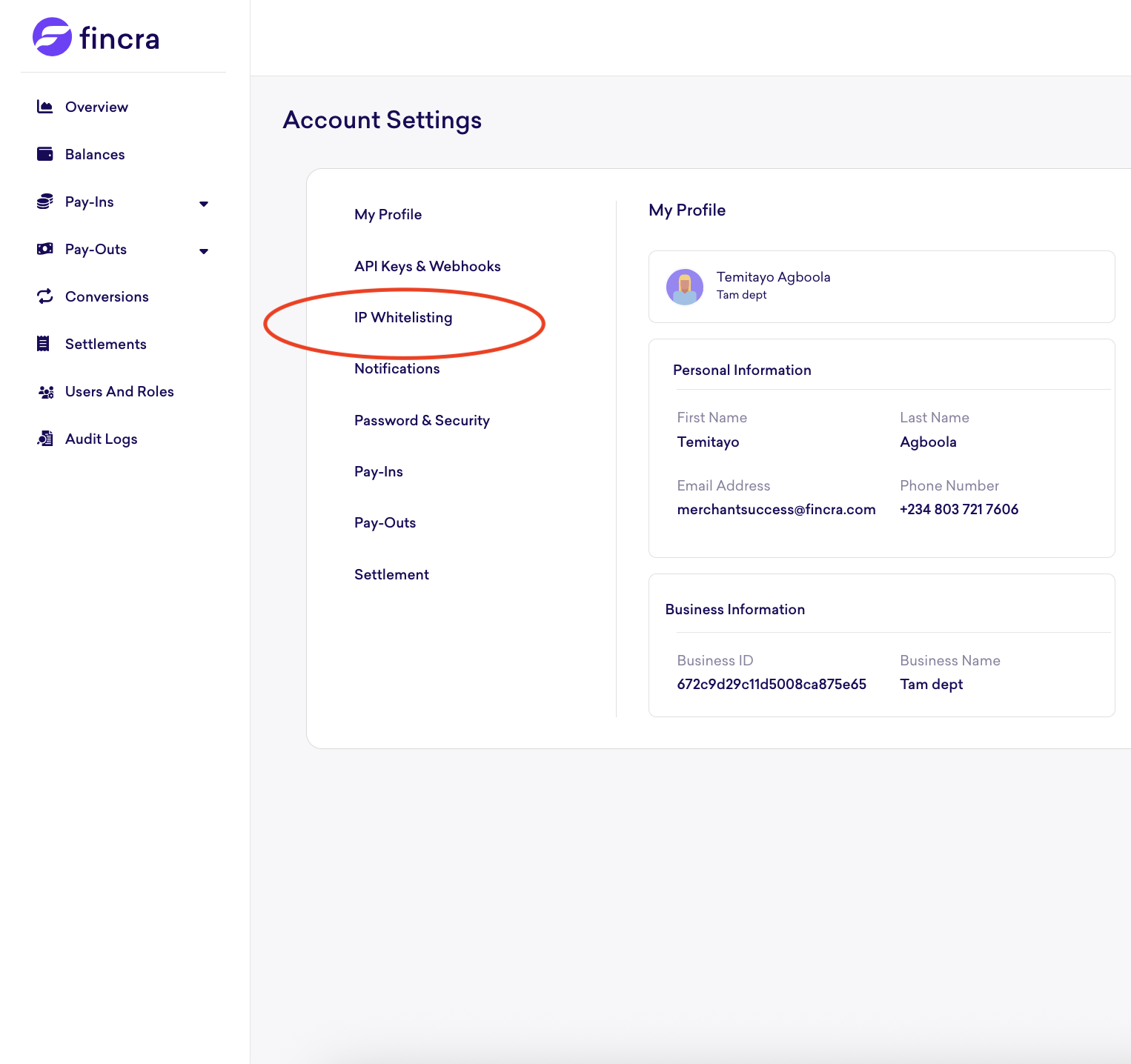1131x1064 pixels.
Task: Select Pay-Ins in Account Settings list
Action: (x=379, y=471)
